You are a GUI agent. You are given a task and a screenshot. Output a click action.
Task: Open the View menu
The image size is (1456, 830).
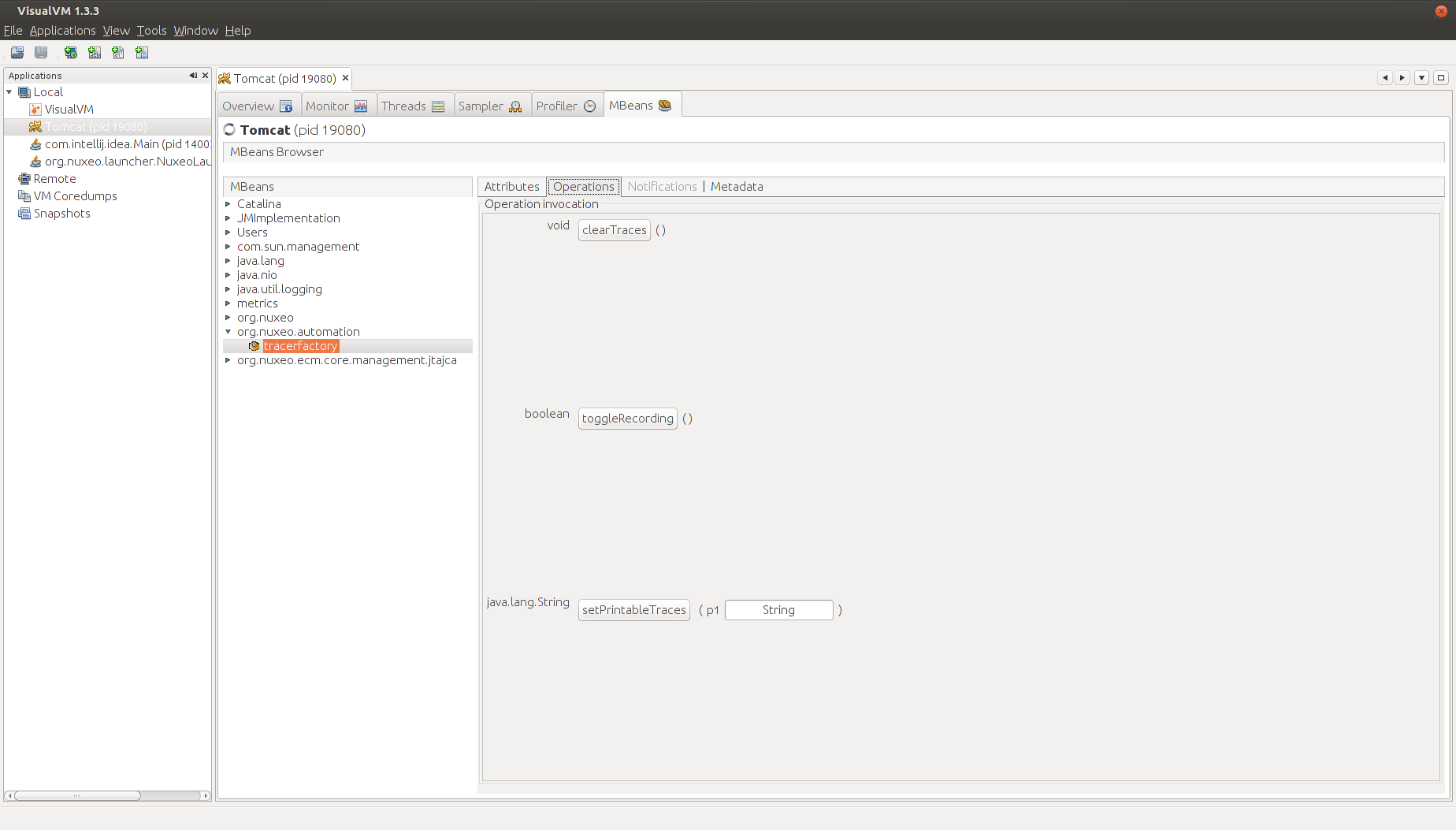(x=116, y=31)
